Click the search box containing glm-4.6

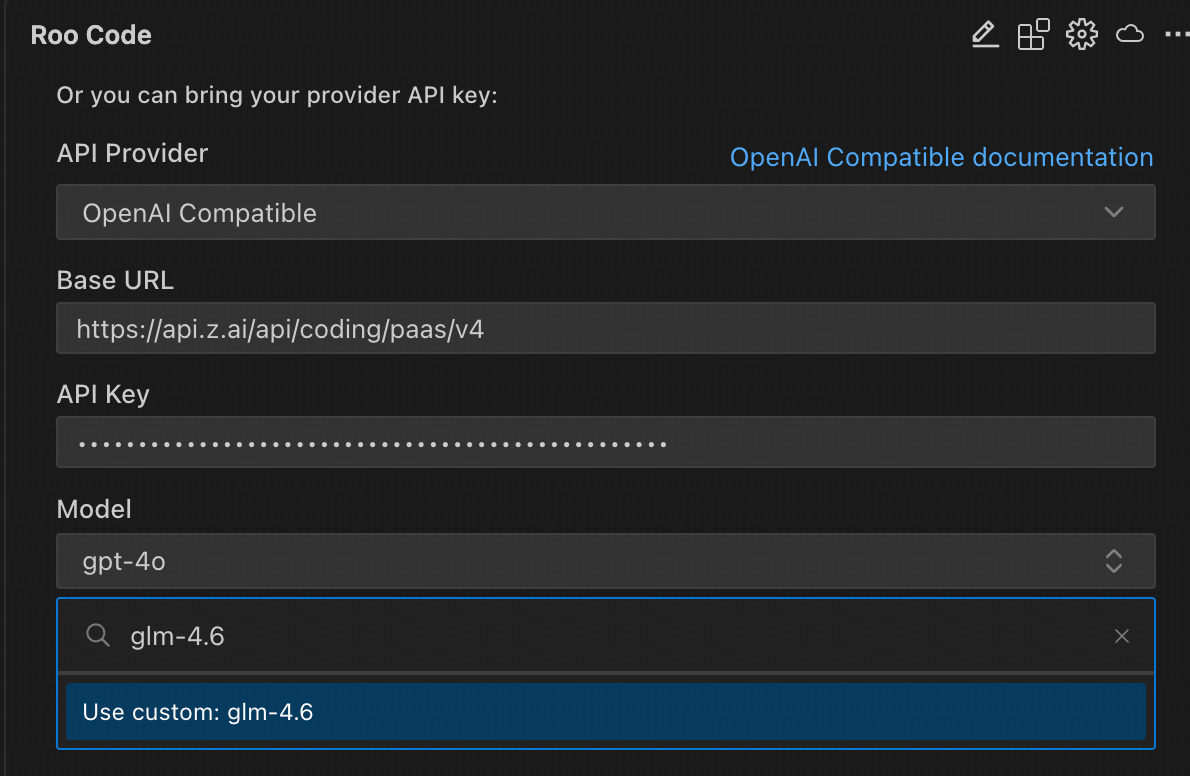pyautogui.click(x=600, y=636)
